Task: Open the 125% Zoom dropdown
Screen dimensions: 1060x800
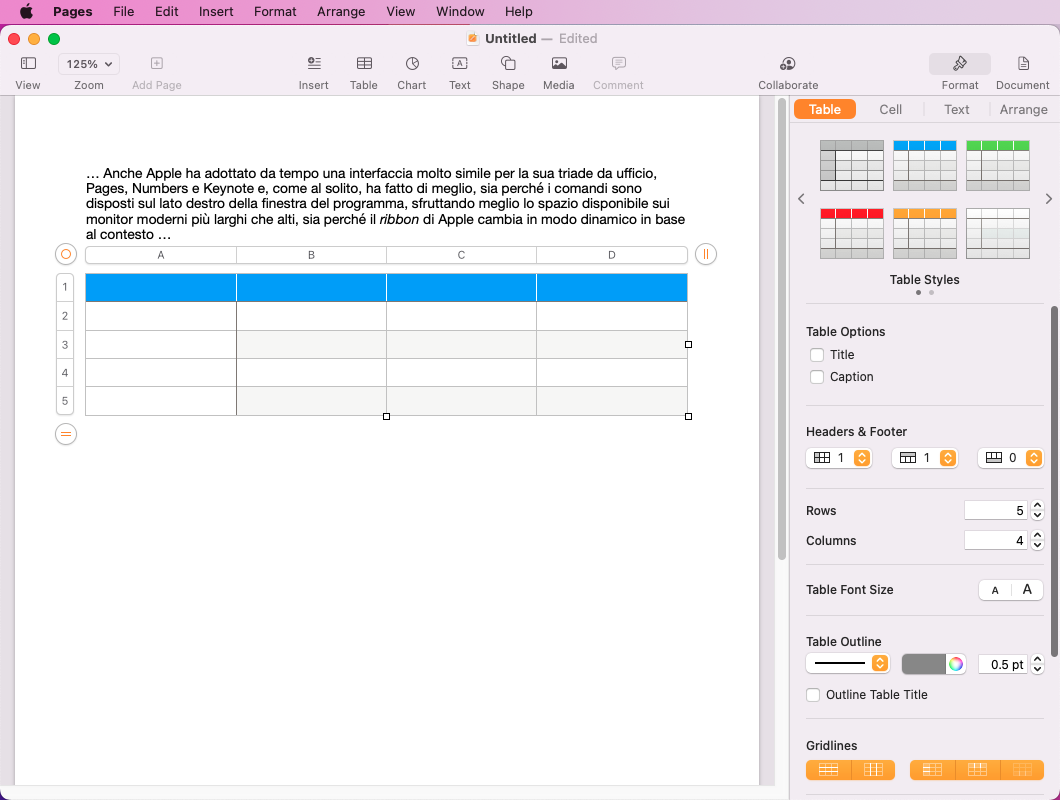Action: pyautogui.click(x=89, y=64)
